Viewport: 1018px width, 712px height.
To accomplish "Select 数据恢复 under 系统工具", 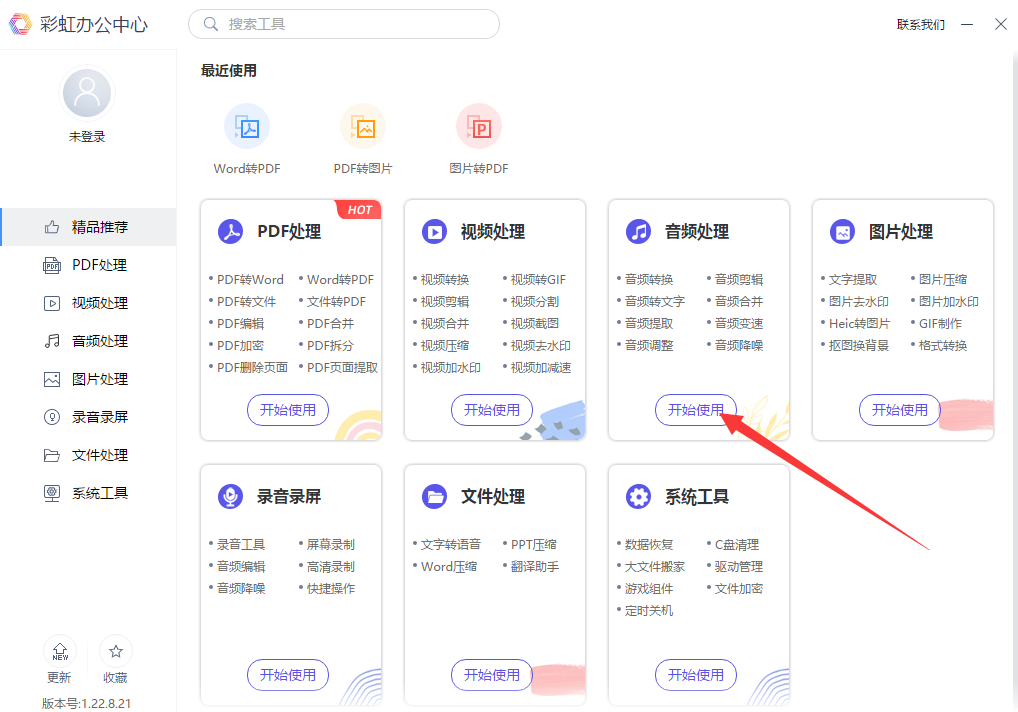I will pos(649,545).
